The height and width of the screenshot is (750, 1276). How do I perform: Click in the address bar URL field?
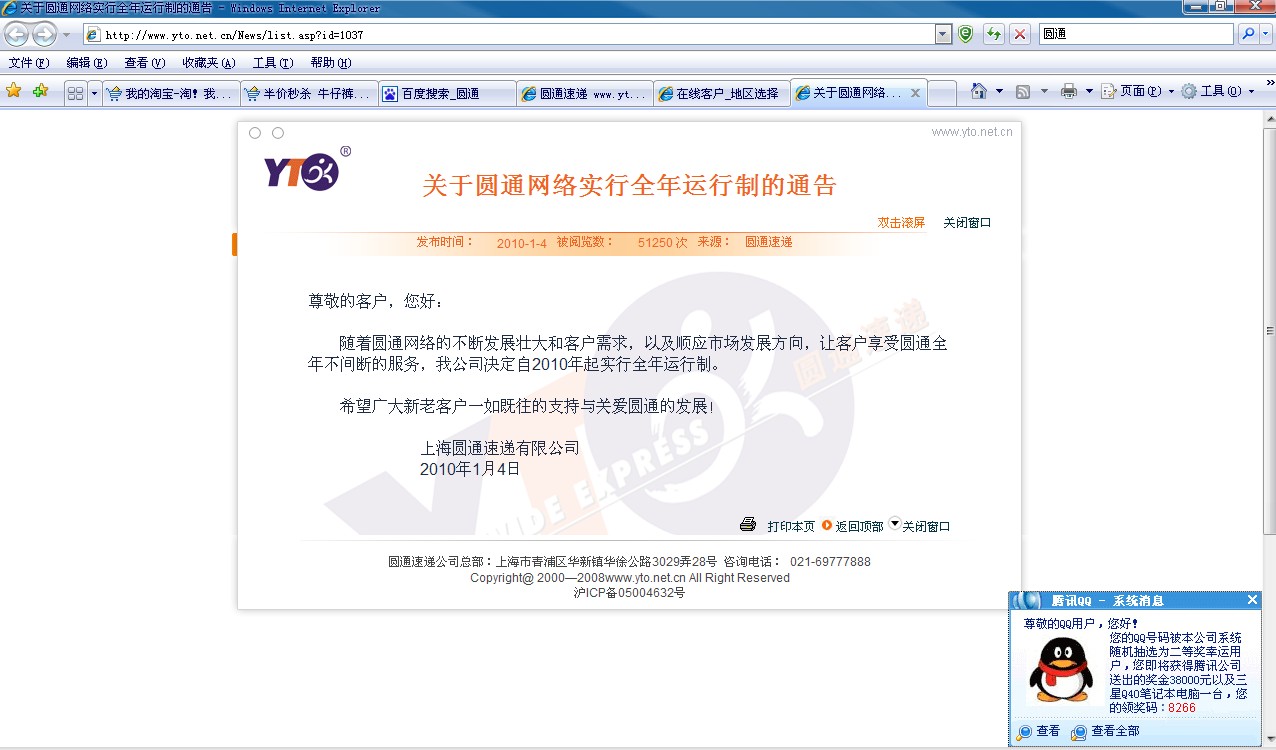click(x=520, y=34)
